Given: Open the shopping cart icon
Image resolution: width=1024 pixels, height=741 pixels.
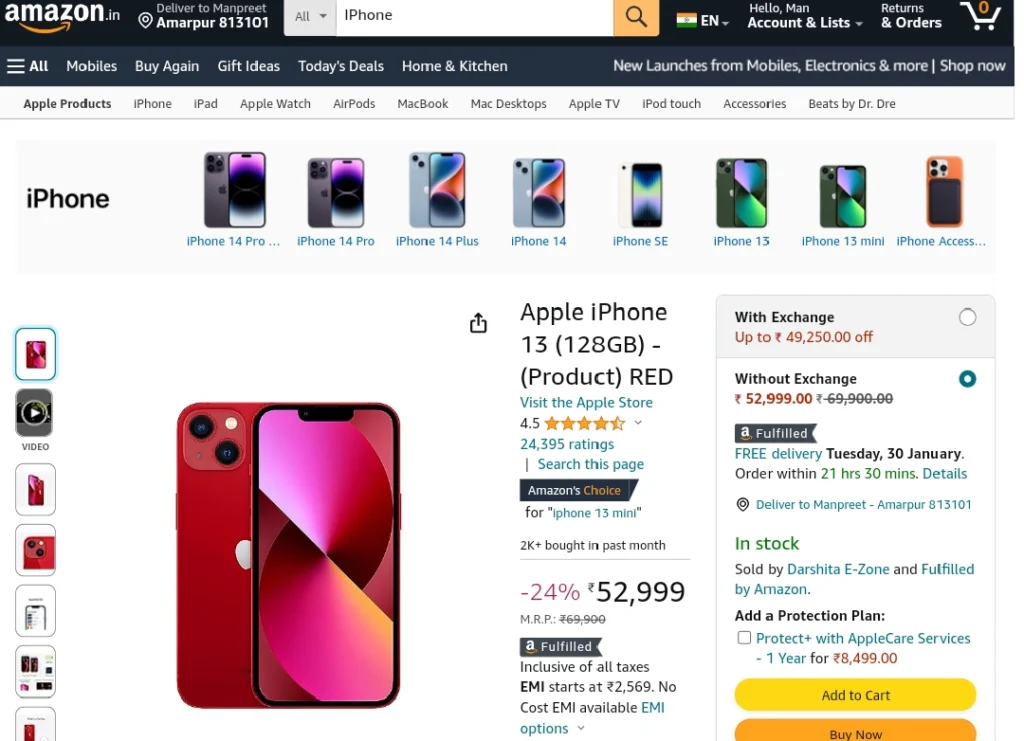Looking at the screenshot, I should (981, 16).
